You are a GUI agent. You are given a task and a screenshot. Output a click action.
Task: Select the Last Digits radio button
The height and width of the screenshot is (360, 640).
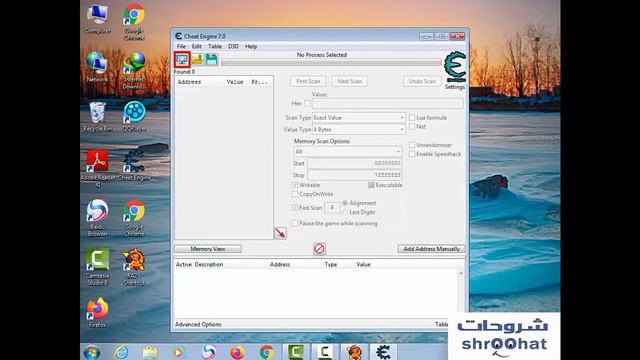click(x=345, y=212)
